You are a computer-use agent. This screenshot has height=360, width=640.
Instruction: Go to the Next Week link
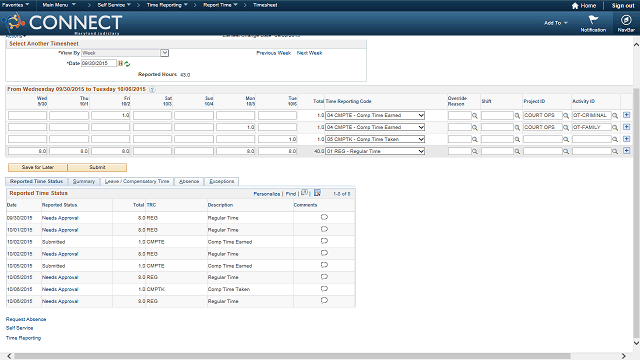[x=309, y=53]
